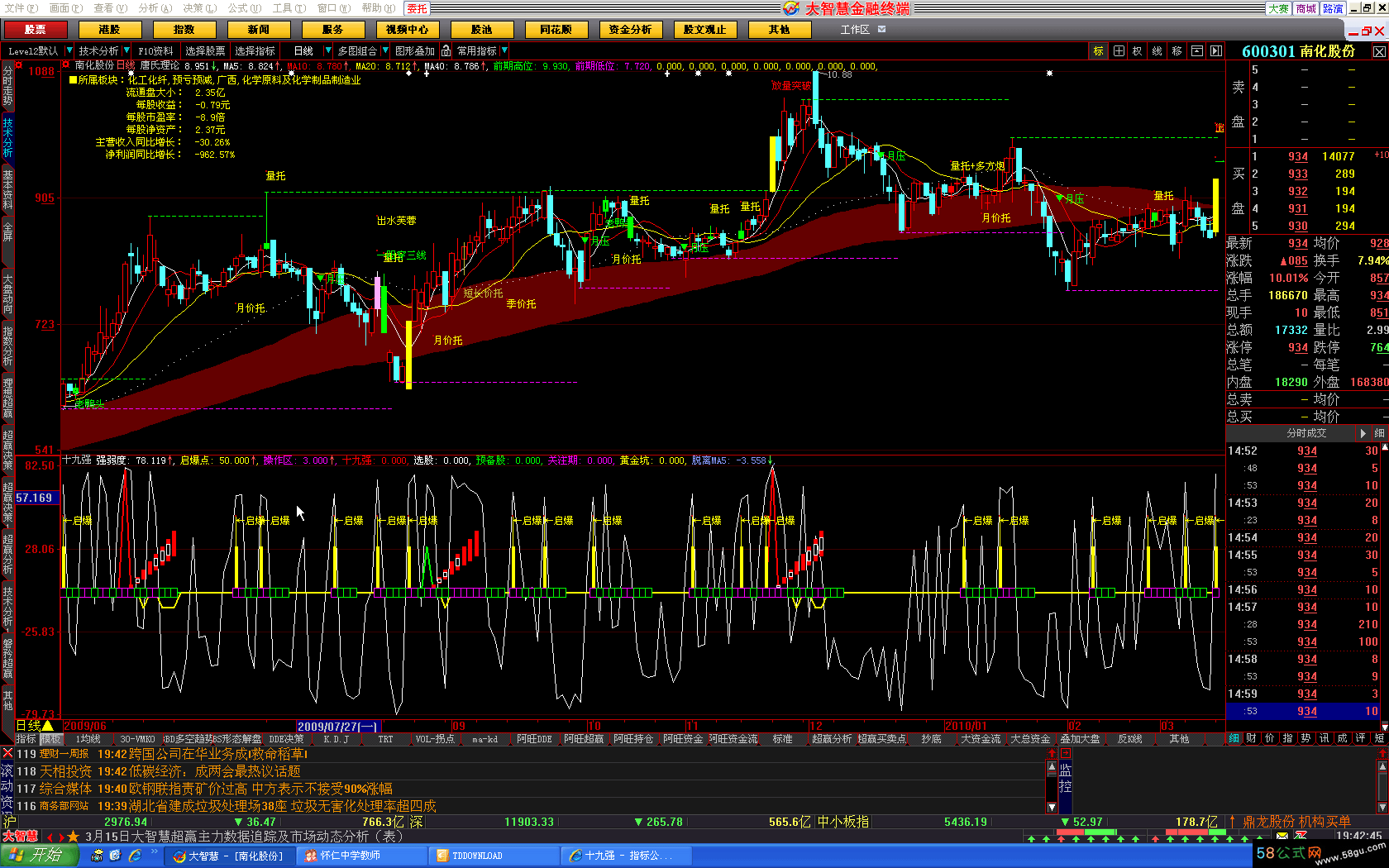Switch to the 模板 tab at the bottom

click(51, 739)
